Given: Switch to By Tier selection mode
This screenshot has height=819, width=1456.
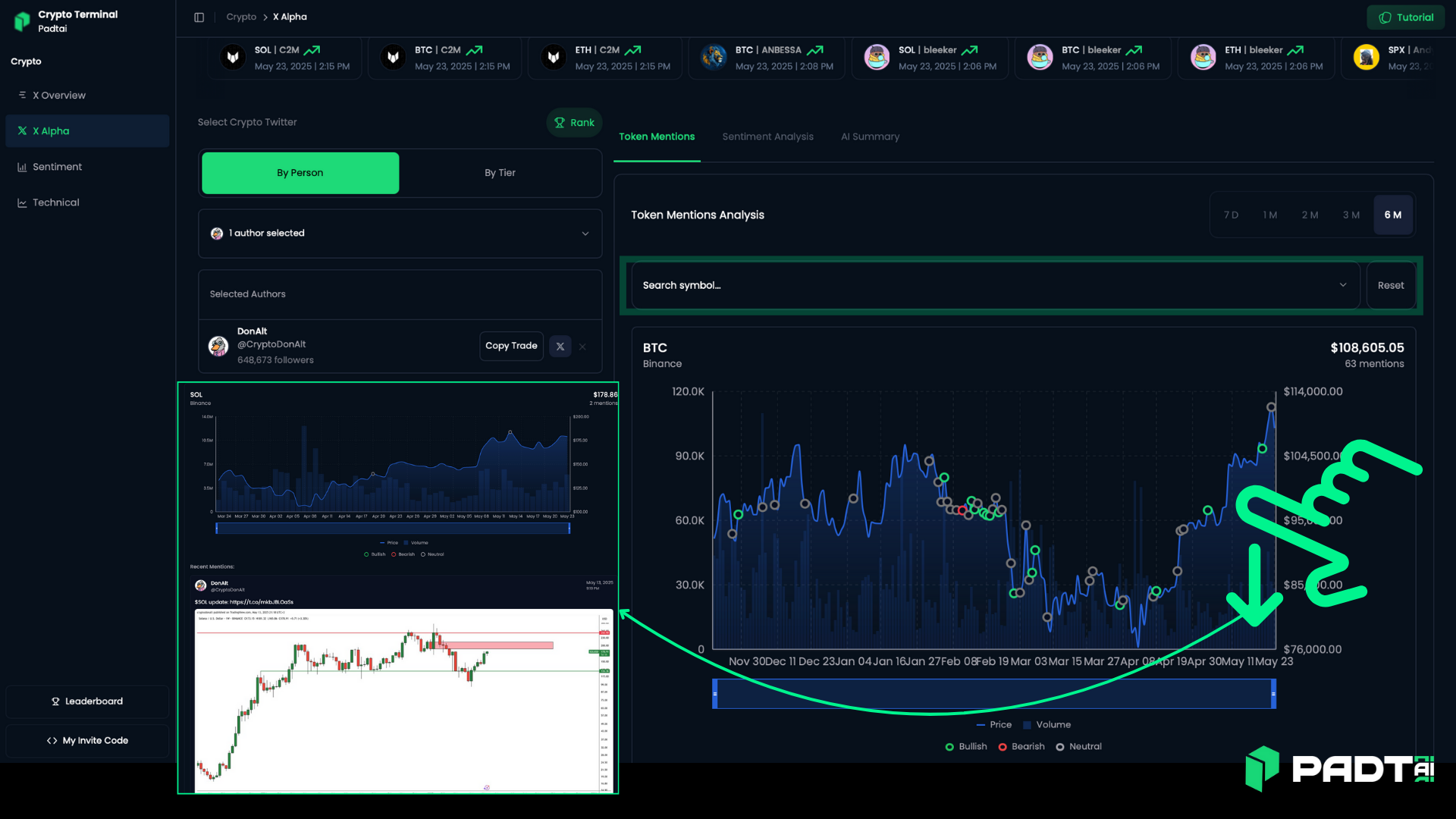Looking at the screenshot, I should pos(500,173).
